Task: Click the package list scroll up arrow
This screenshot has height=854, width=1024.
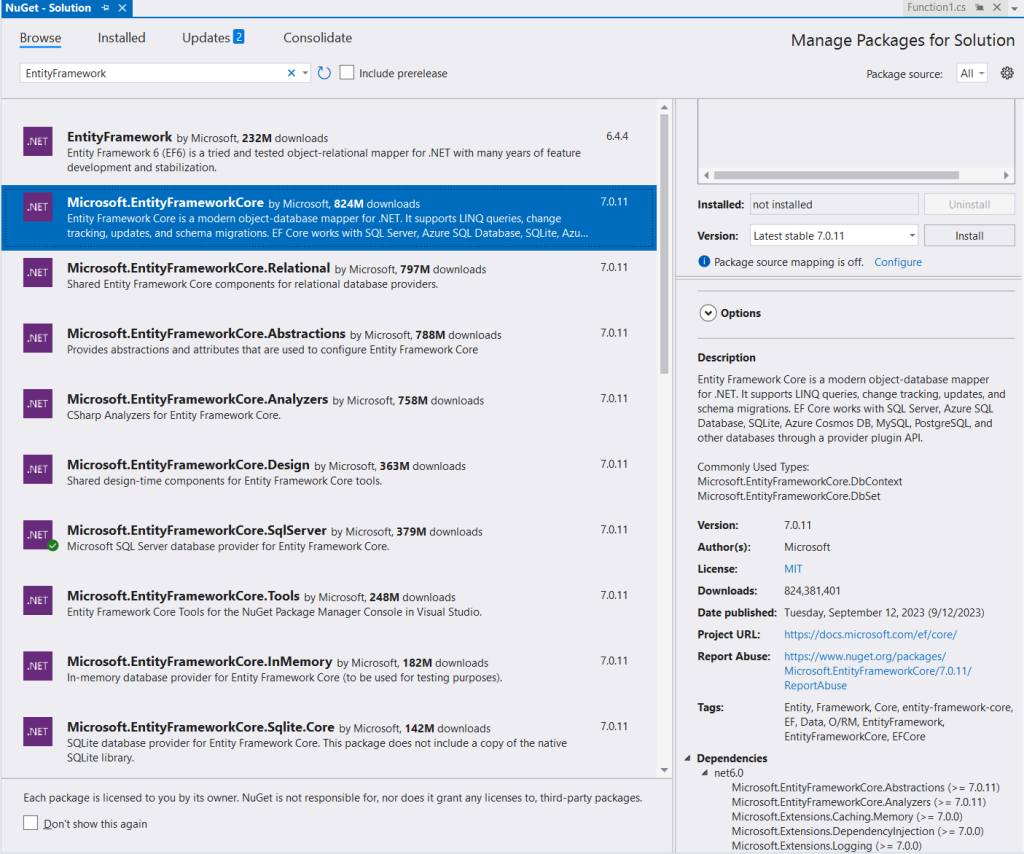Action: [664, 107]
